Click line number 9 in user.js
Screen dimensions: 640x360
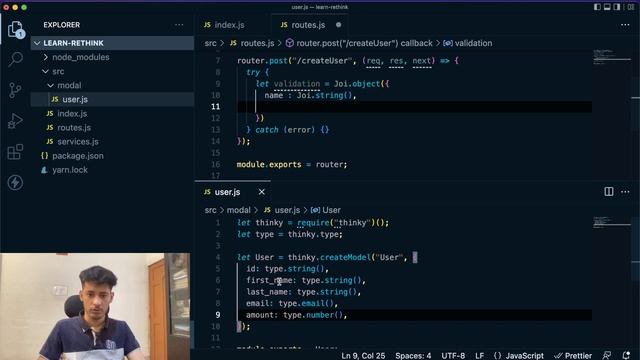pyautogui.click(x=218, y=315)
